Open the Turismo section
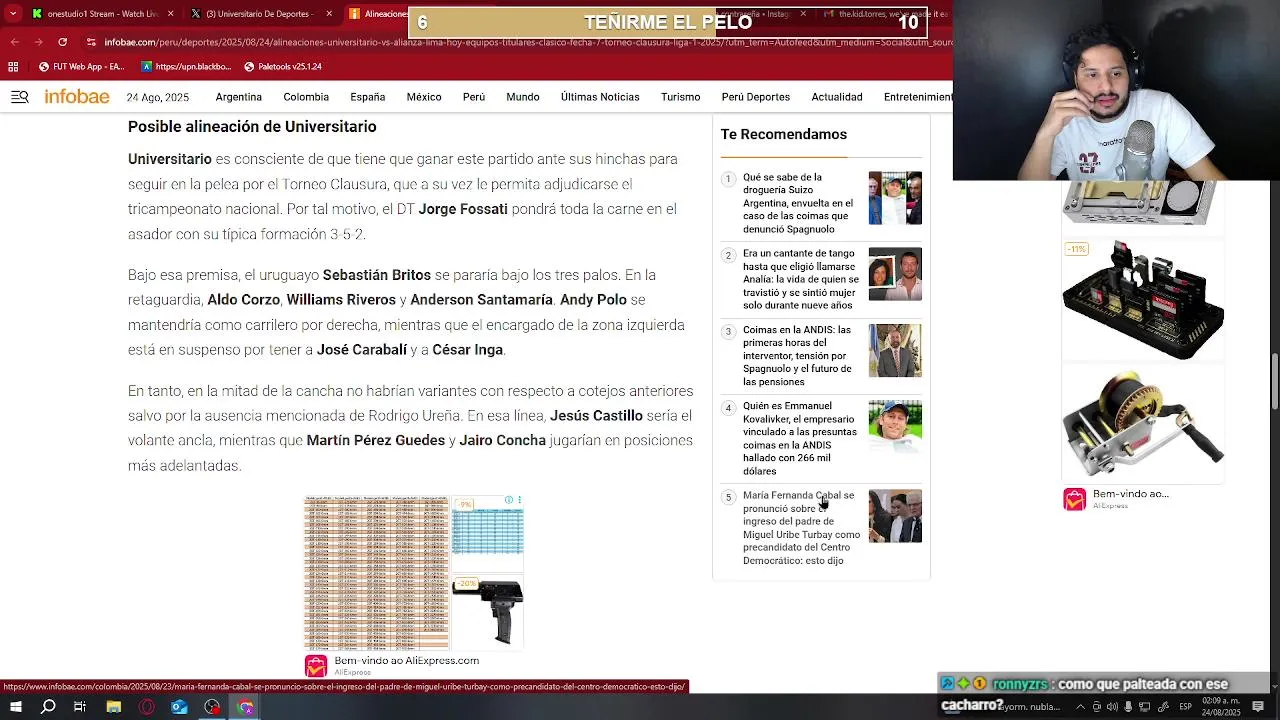The width and height of the screenshot is (1280, 720). 680,97
